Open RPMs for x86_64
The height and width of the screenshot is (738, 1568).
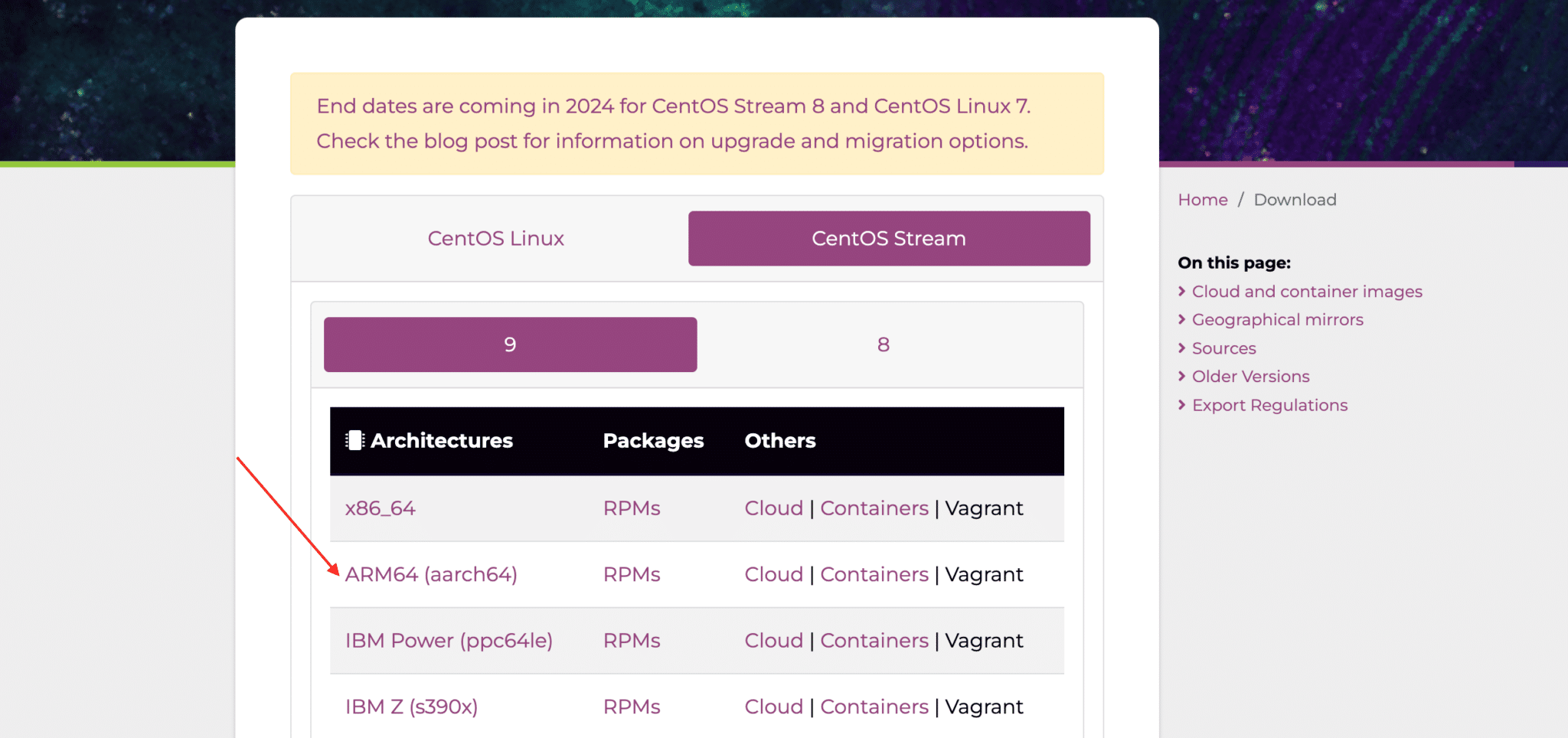pyautogui.click(x=631, y=508)
